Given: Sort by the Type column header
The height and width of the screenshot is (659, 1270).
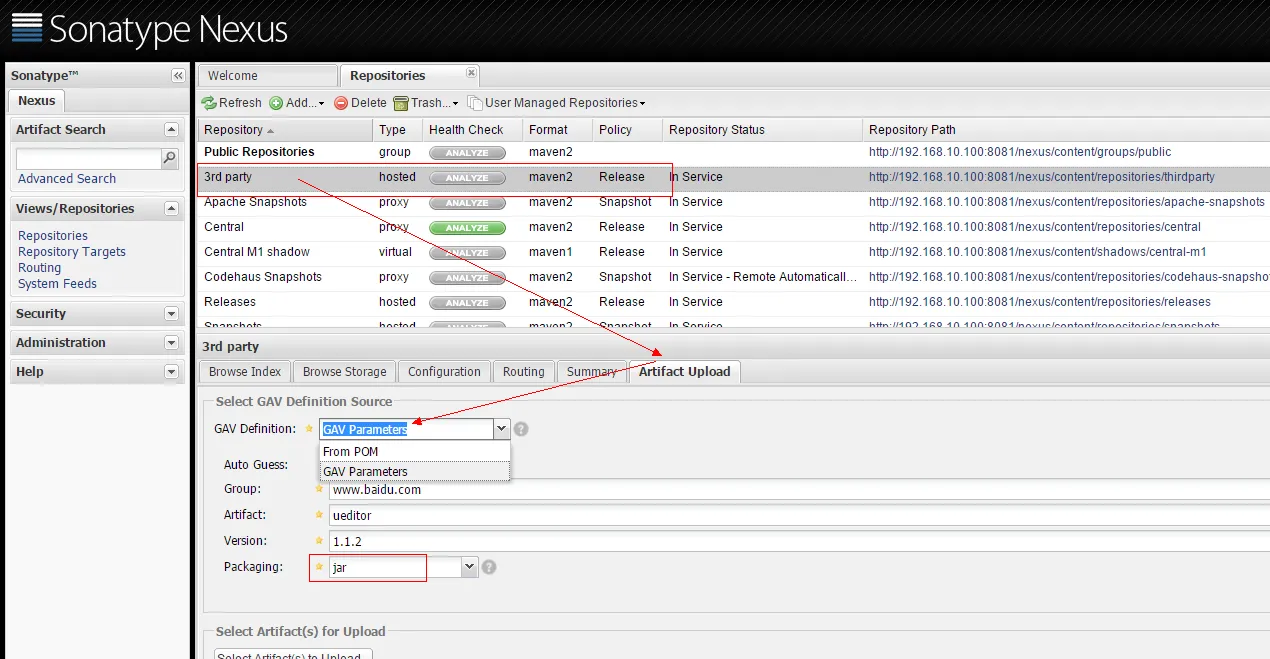Looking at the screenshot, I should point(398,130).
